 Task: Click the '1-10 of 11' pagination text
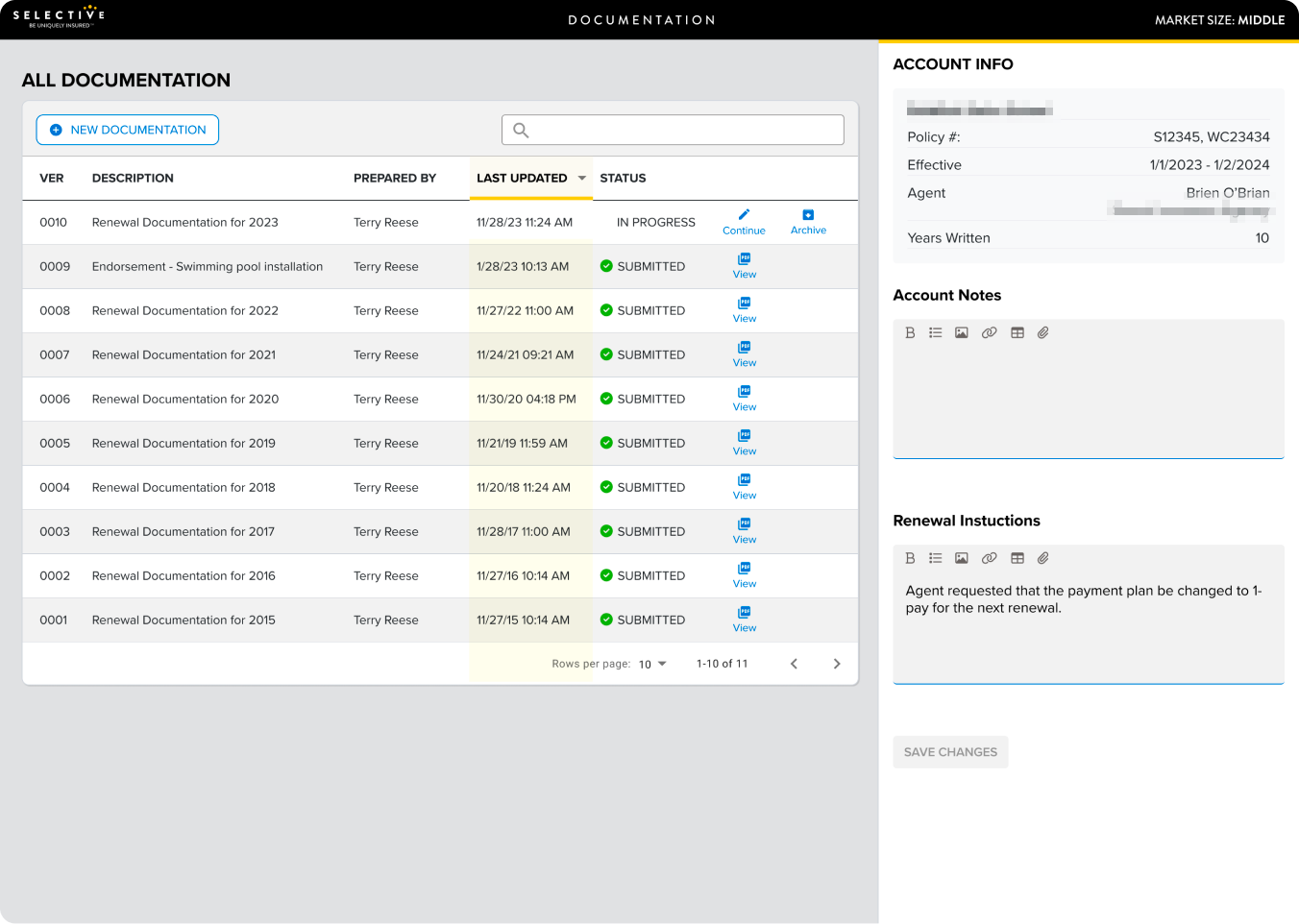coord(723,664)
